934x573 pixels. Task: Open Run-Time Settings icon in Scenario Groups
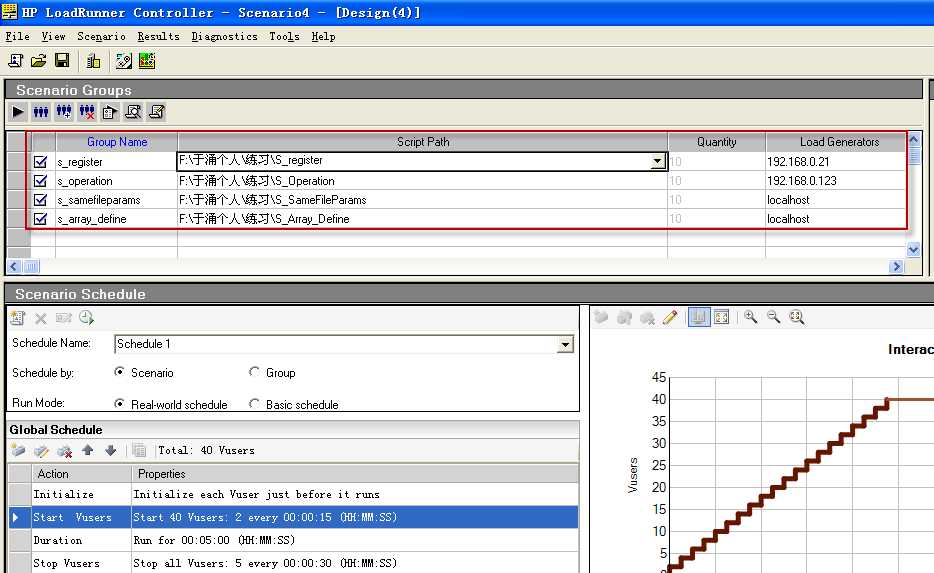click(110, 112)
